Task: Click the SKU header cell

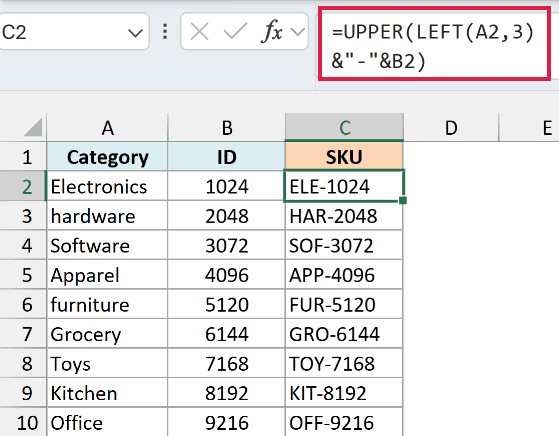Action: tap(344, 157)
